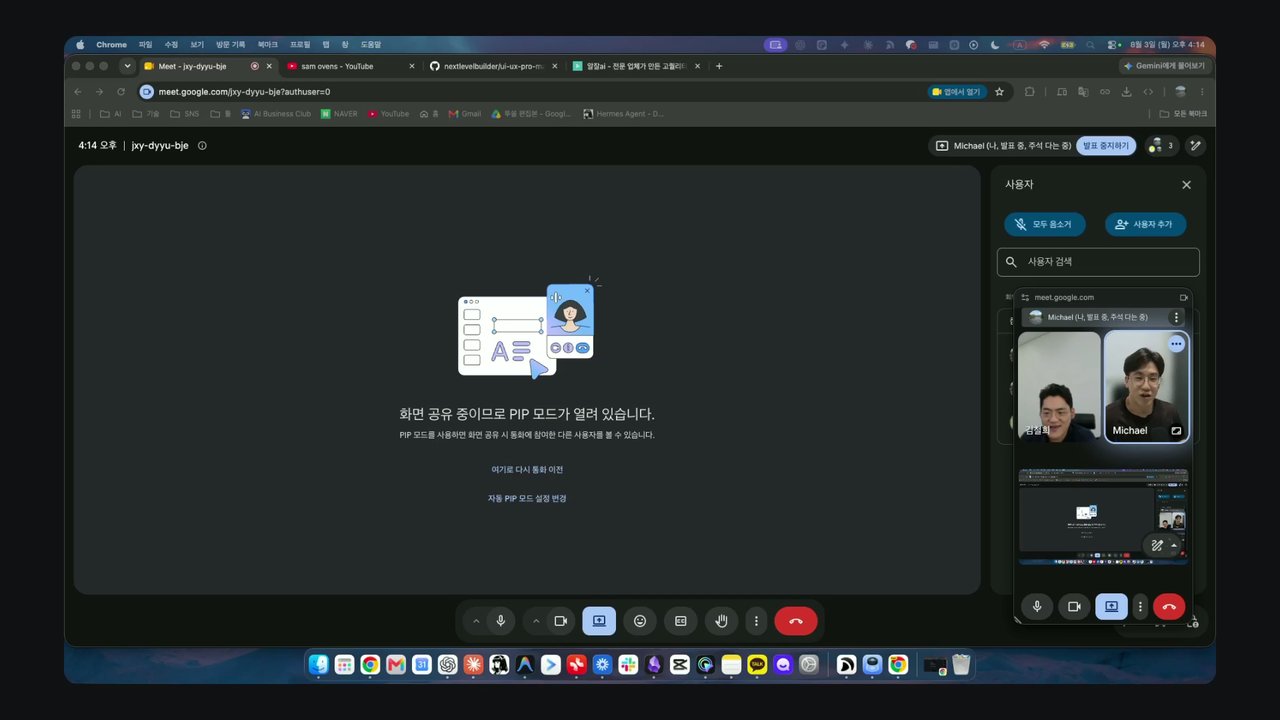Toggle screen sharing in main Meet toolbar
Image resolution: width=1280 pixels, height=720 pixels.
pos(599,621)
